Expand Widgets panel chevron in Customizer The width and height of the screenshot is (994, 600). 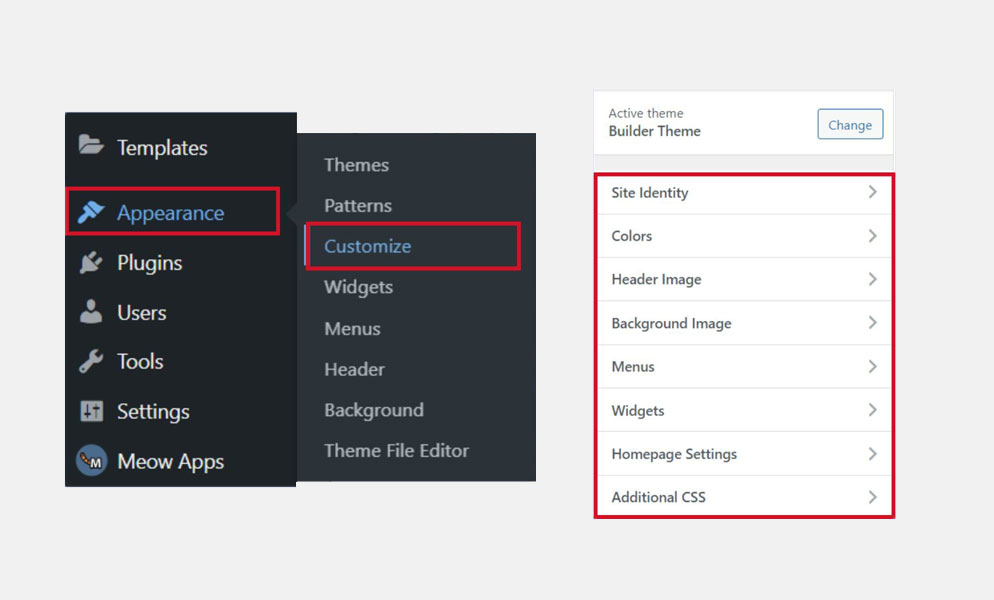point(873,410)
